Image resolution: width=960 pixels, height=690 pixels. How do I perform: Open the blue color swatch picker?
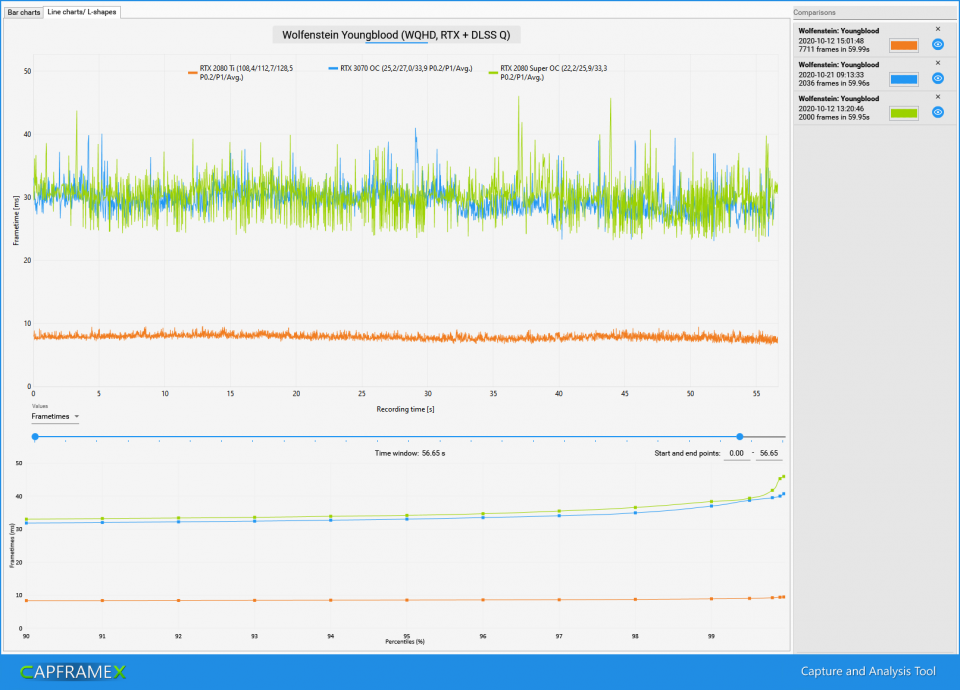tap(904, 79)
